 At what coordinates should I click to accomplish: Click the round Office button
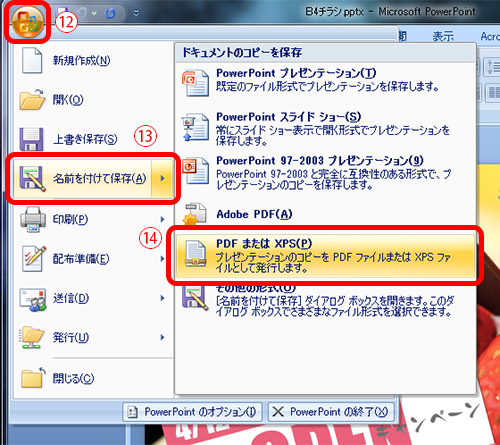pos(28,22)
